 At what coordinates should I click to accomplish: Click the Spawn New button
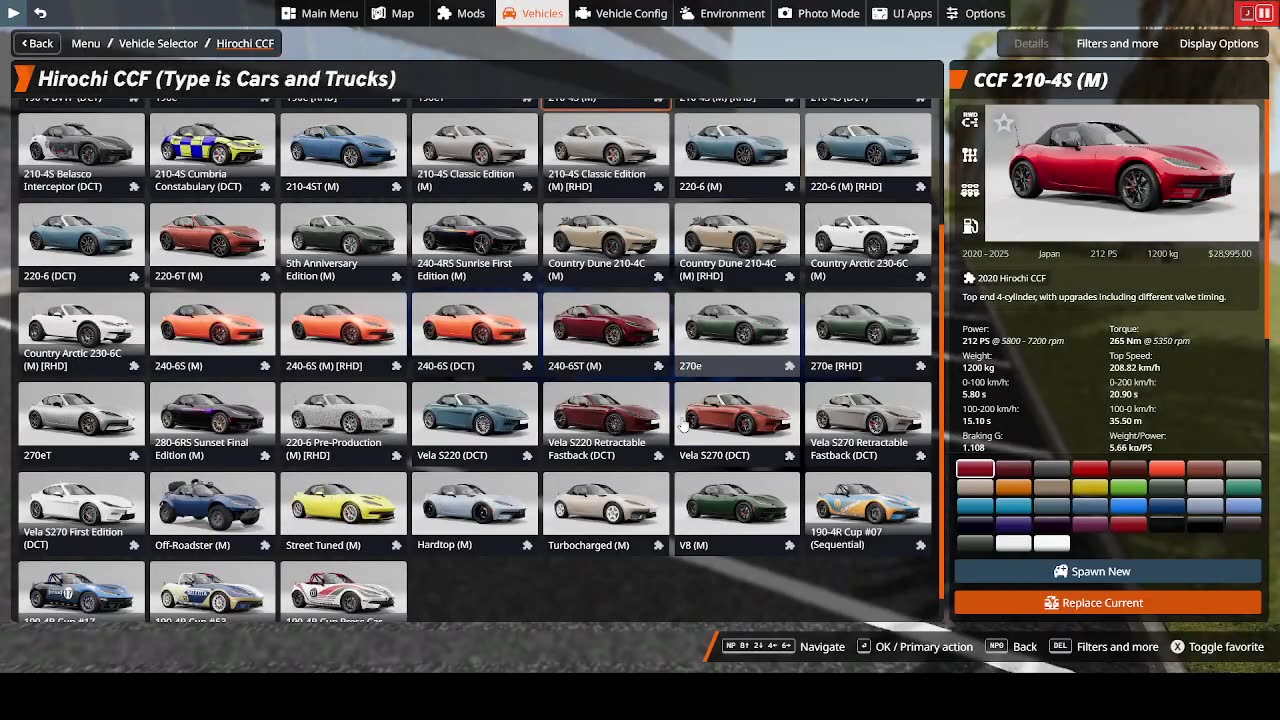[1108, 572]
